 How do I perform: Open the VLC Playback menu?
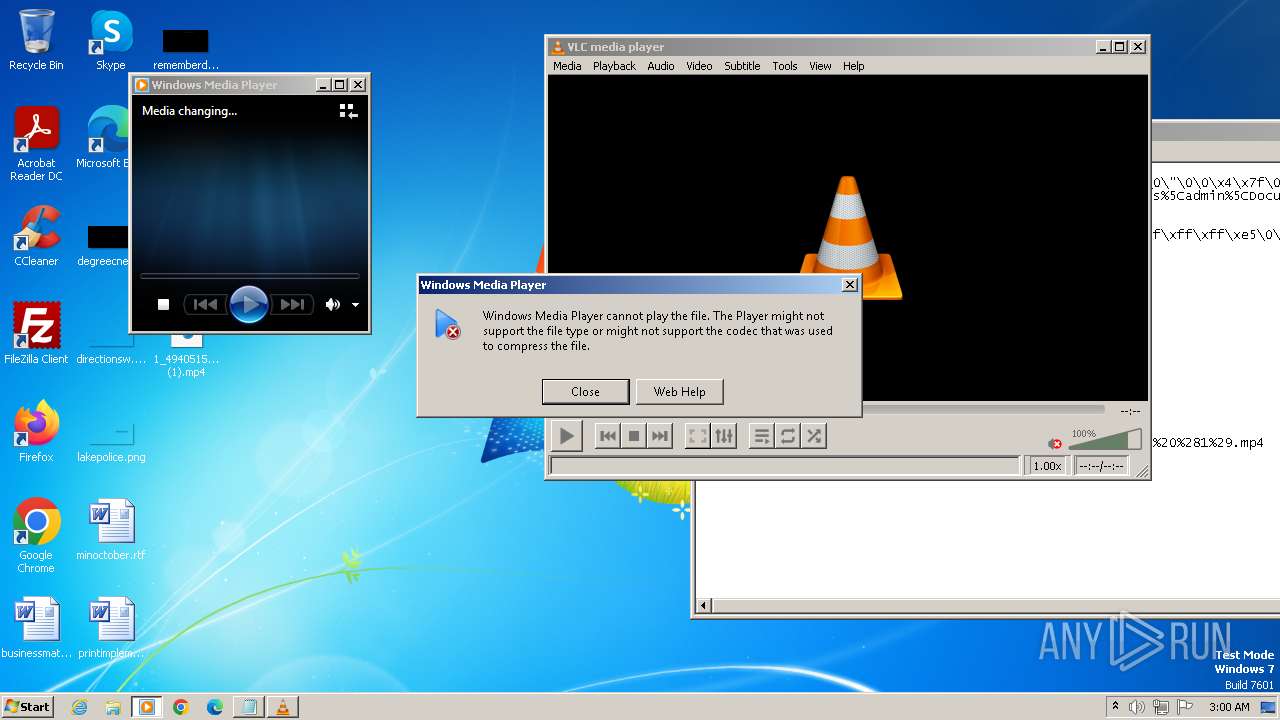pyautogui.click(x=614, y=66)
